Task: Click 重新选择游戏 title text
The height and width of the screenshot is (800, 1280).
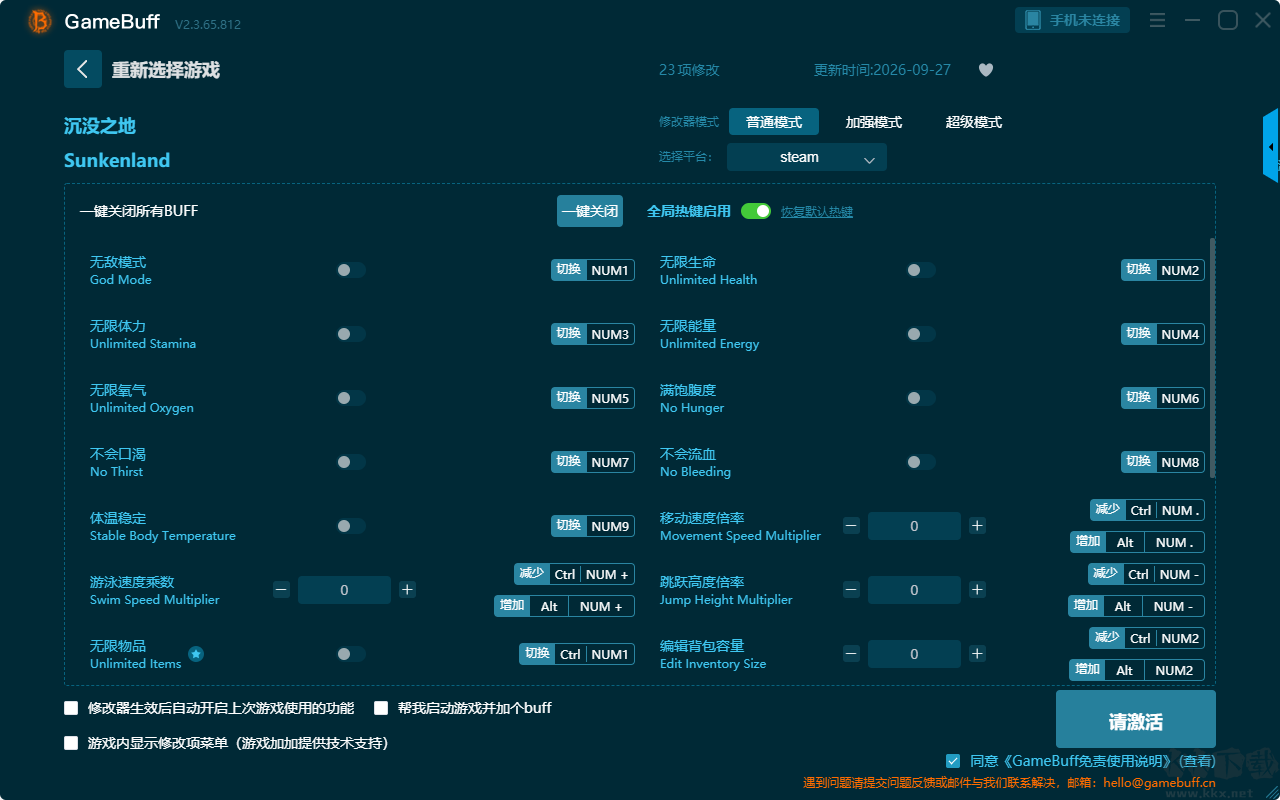Action: tap(166, 70)
